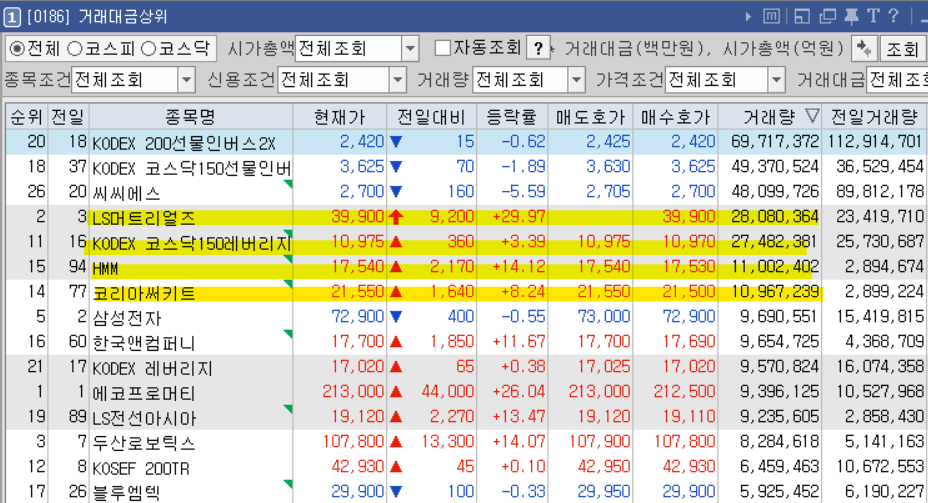
Task: Open the 종목조건 dropdown
Action: pos(186,80)
